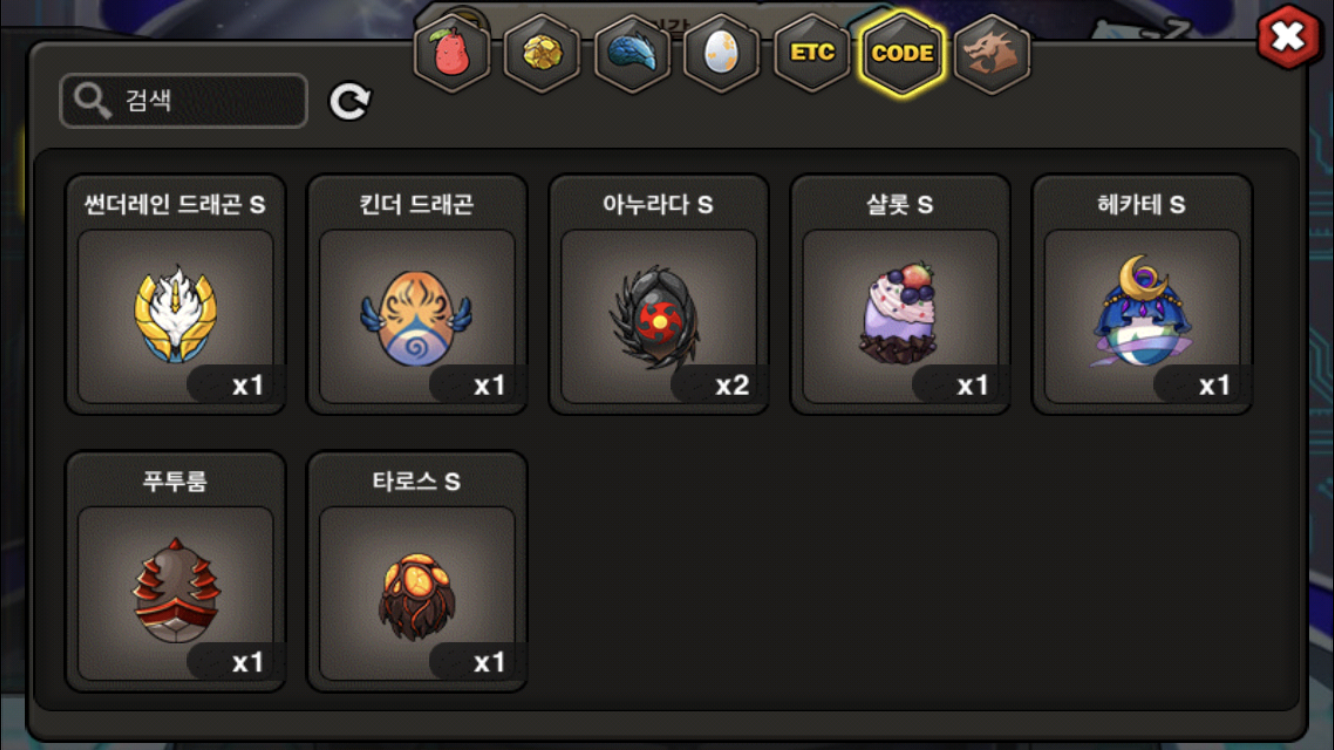Viewport: 1334px width, 750px height.
Task: Open the 헤카테 S moon egg
Action: click(1142, 295)
